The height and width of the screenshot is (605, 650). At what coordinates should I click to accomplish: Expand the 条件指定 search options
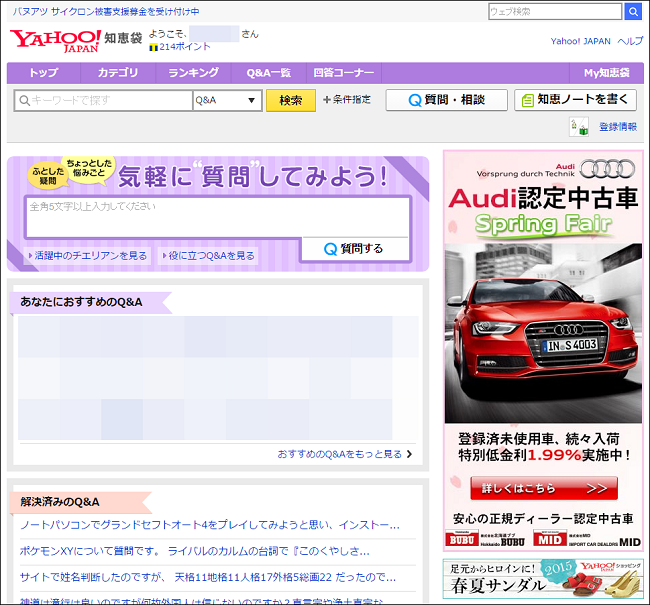[347, 100]
